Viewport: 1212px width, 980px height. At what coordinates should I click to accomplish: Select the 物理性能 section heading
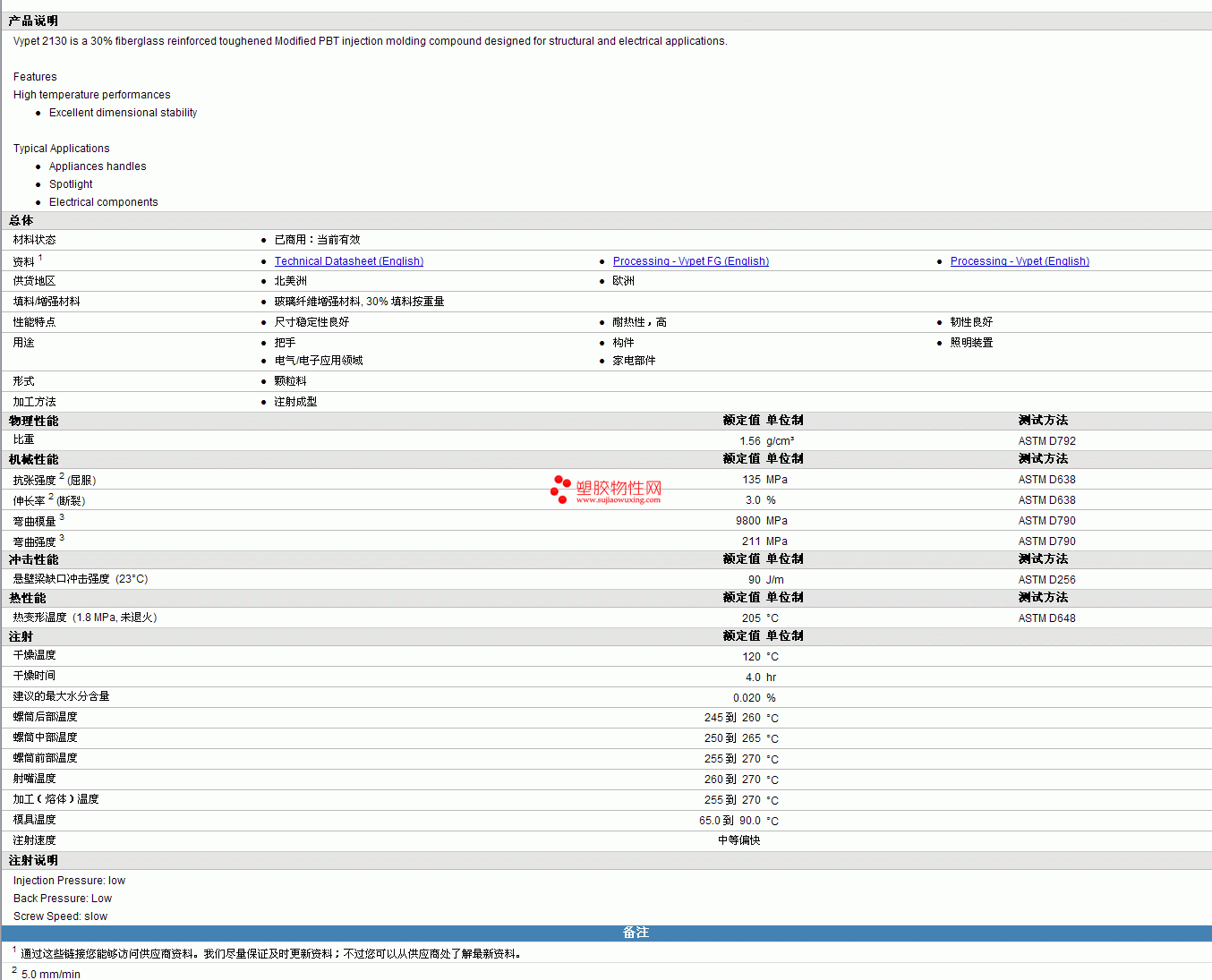(x=34, y=421)
